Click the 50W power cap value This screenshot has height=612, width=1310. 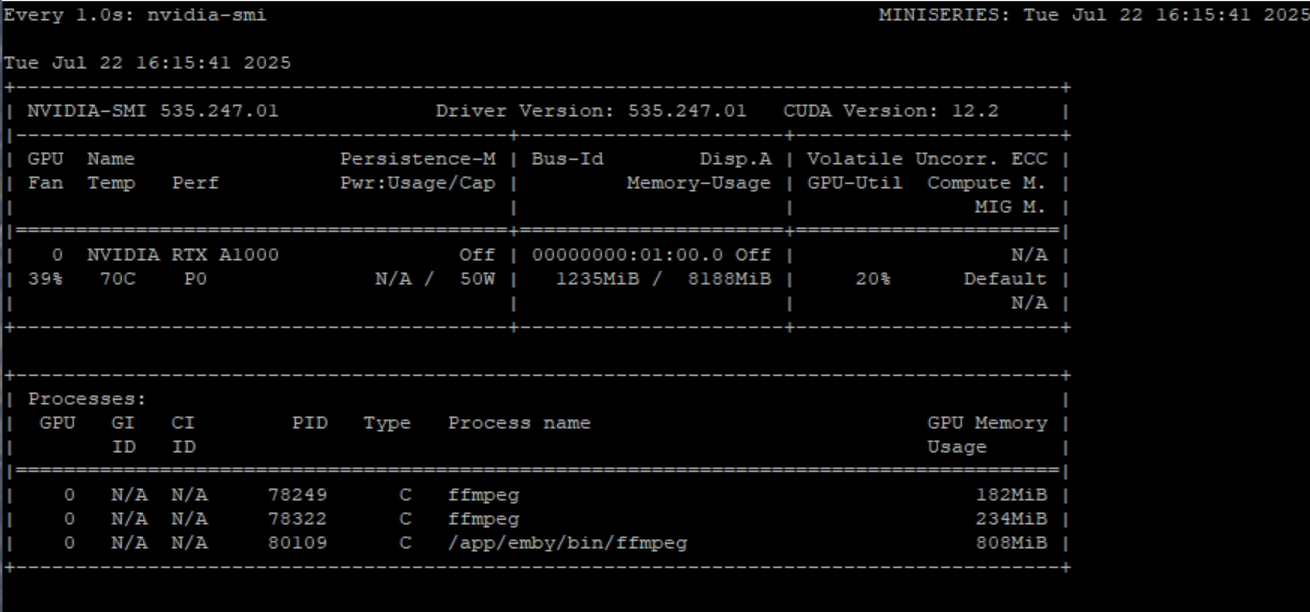pos(478,279)
